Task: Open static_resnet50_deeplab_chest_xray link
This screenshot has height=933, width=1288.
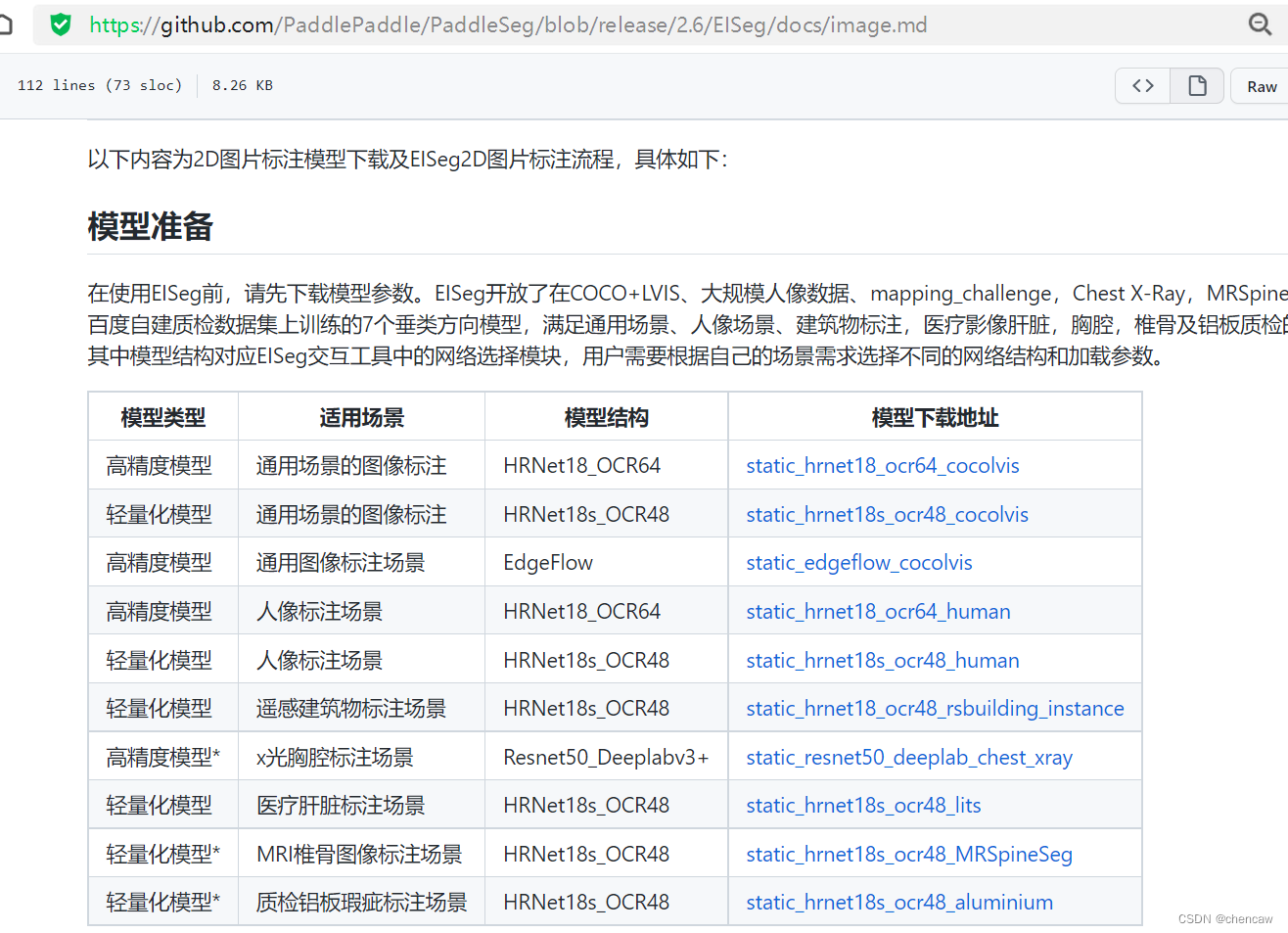Action: tap(909, 758)
